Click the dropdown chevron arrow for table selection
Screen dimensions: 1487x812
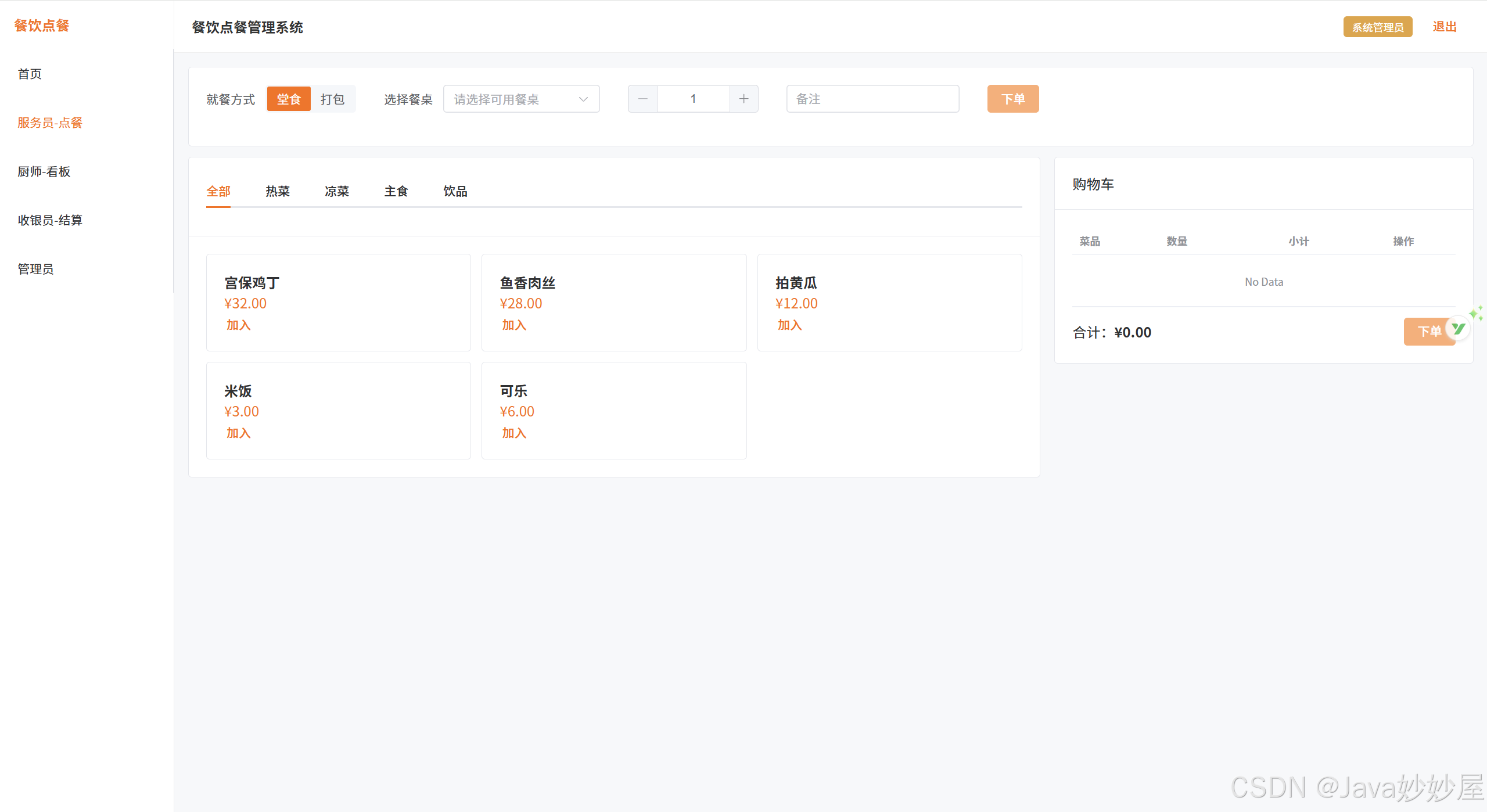[x=583, y=99]
